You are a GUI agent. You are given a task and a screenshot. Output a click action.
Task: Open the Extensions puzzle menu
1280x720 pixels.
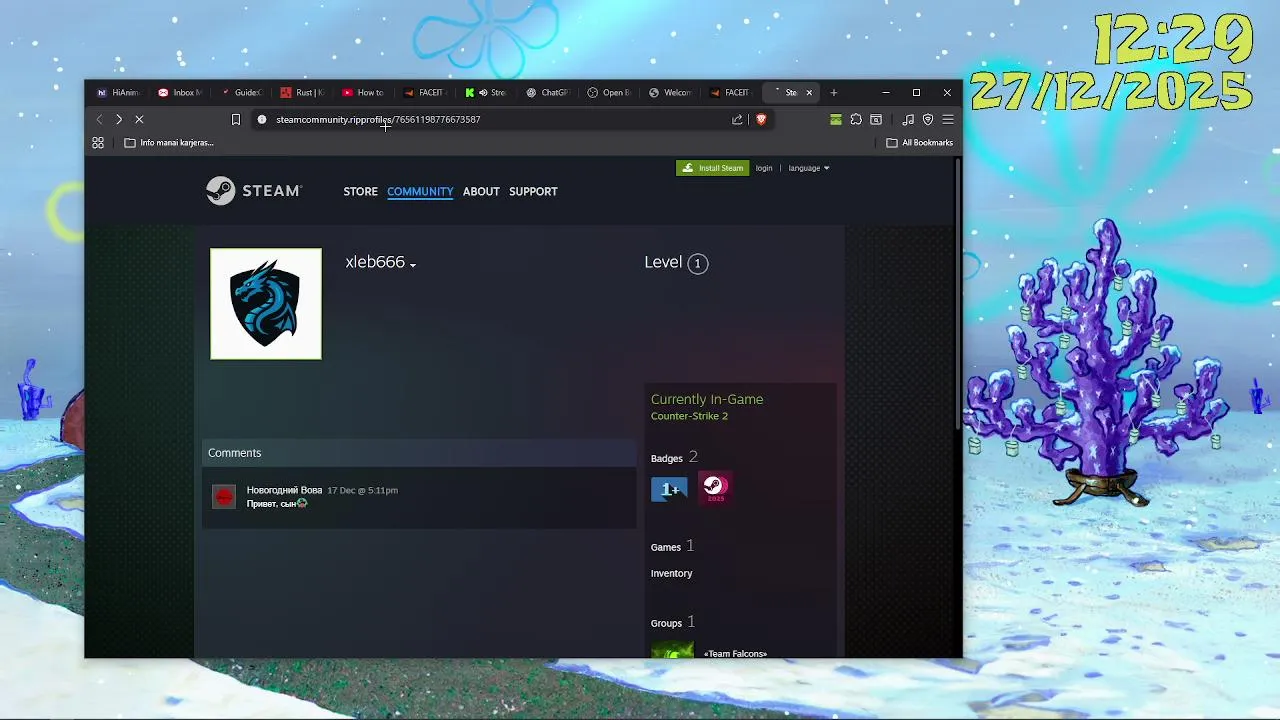(856, 119)
